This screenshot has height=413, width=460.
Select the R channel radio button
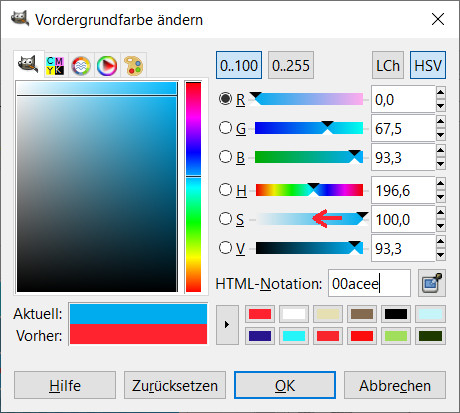[226, 99]
